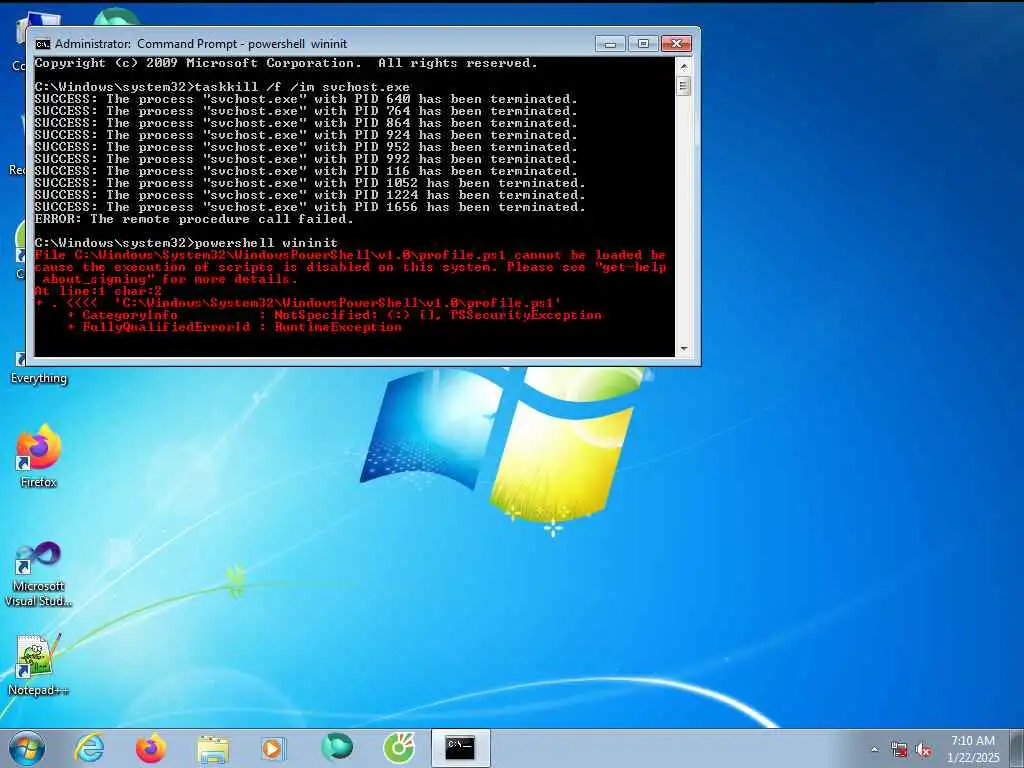
Task: Open the clock showing 7:10 AM
Action: pos(972,748)
